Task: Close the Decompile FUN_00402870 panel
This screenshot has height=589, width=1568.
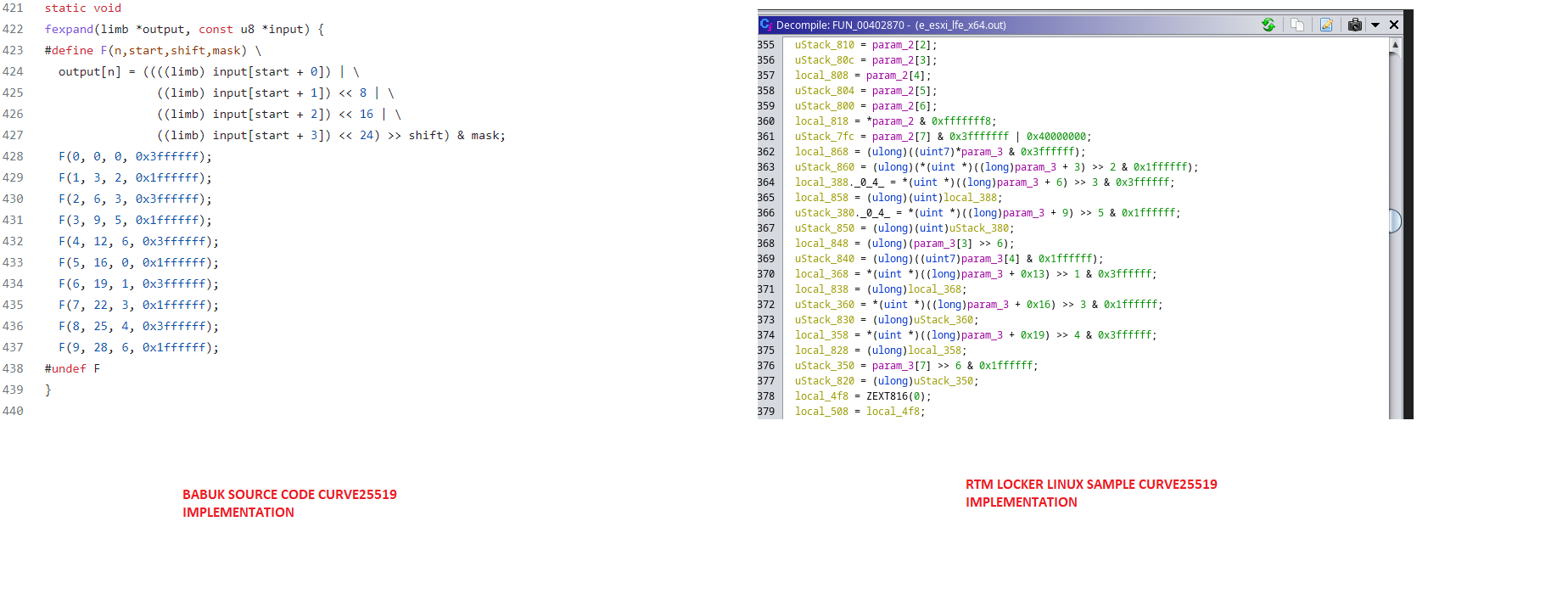Action: point(1394,25)
